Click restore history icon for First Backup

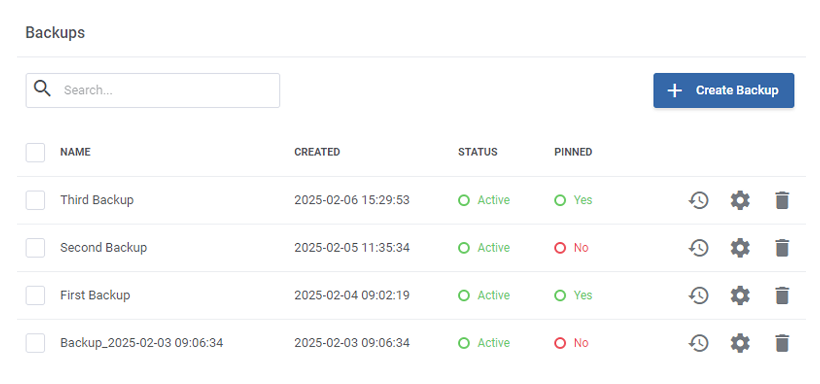(x=698, y=296)
